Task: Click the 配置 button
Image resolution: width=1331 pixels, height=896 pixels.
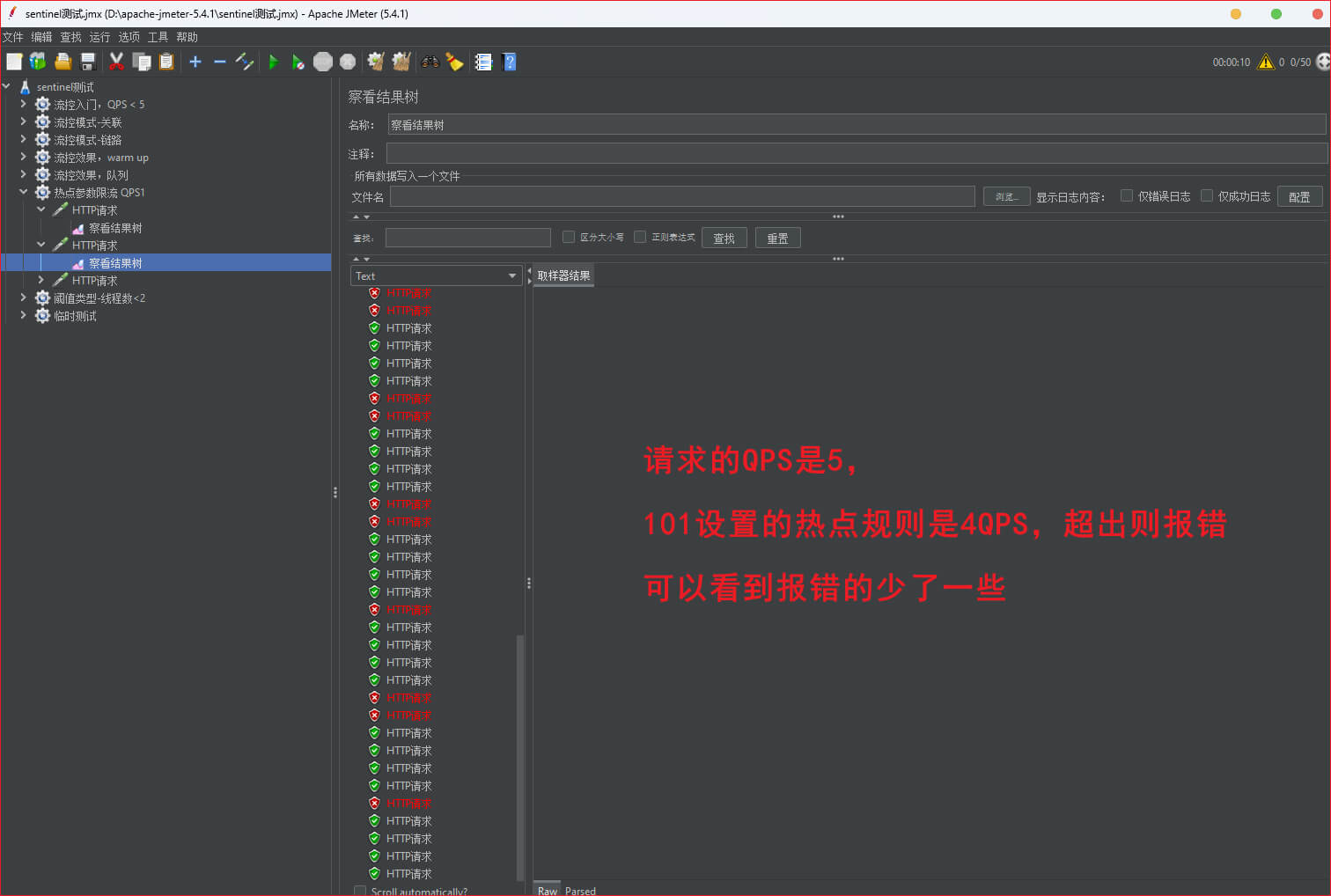Action: [1299, 196]
